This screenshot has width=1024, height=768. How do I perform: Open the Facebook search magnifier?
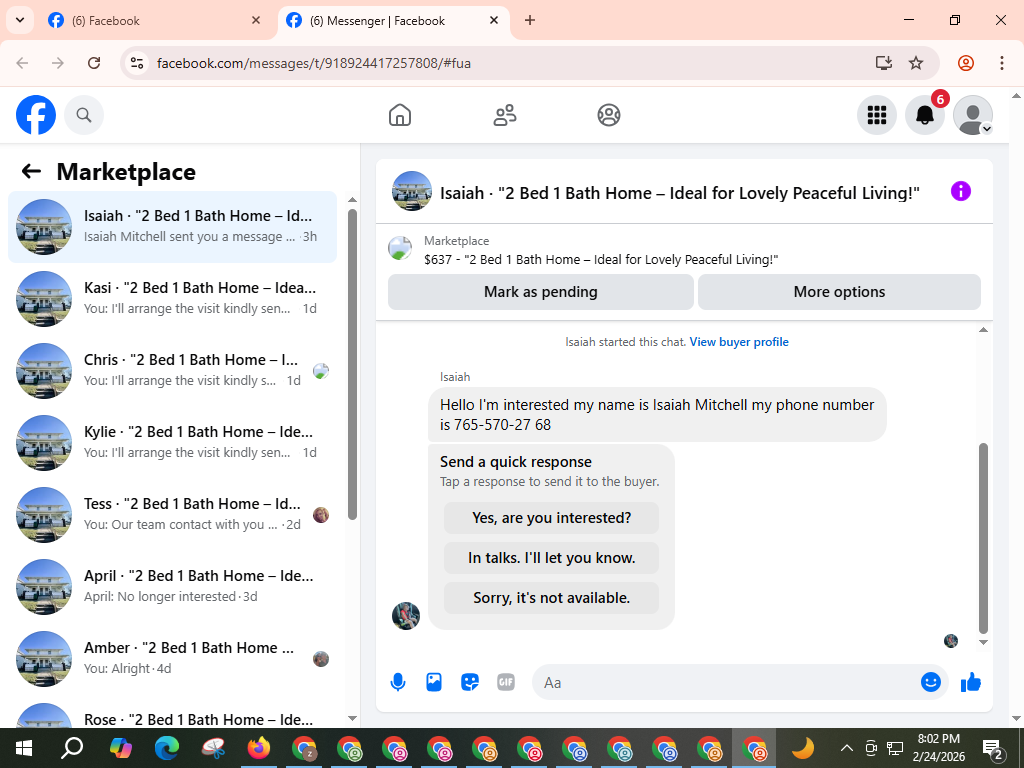[x=84, y=115]
